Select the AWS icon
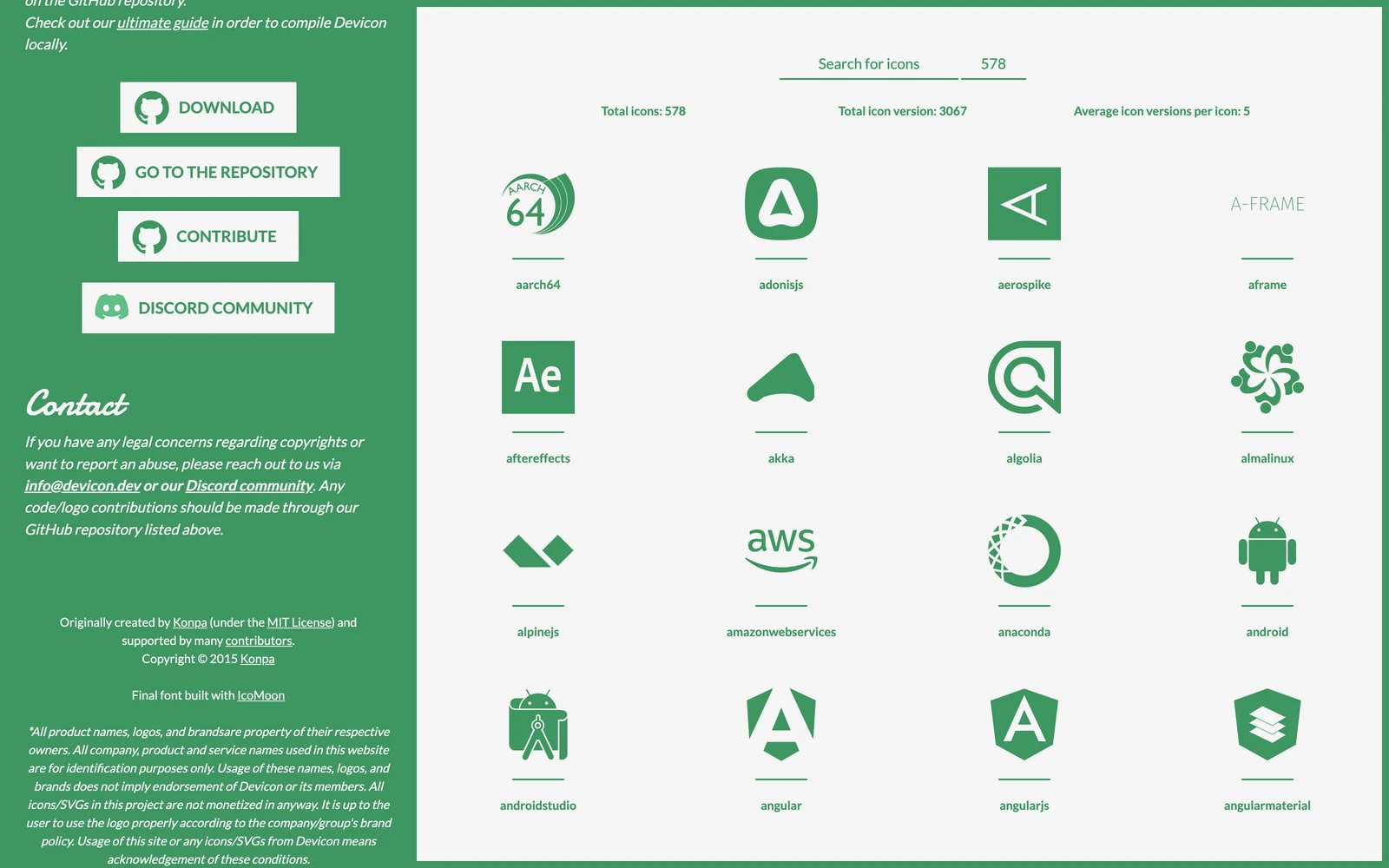 pos(781,549)
